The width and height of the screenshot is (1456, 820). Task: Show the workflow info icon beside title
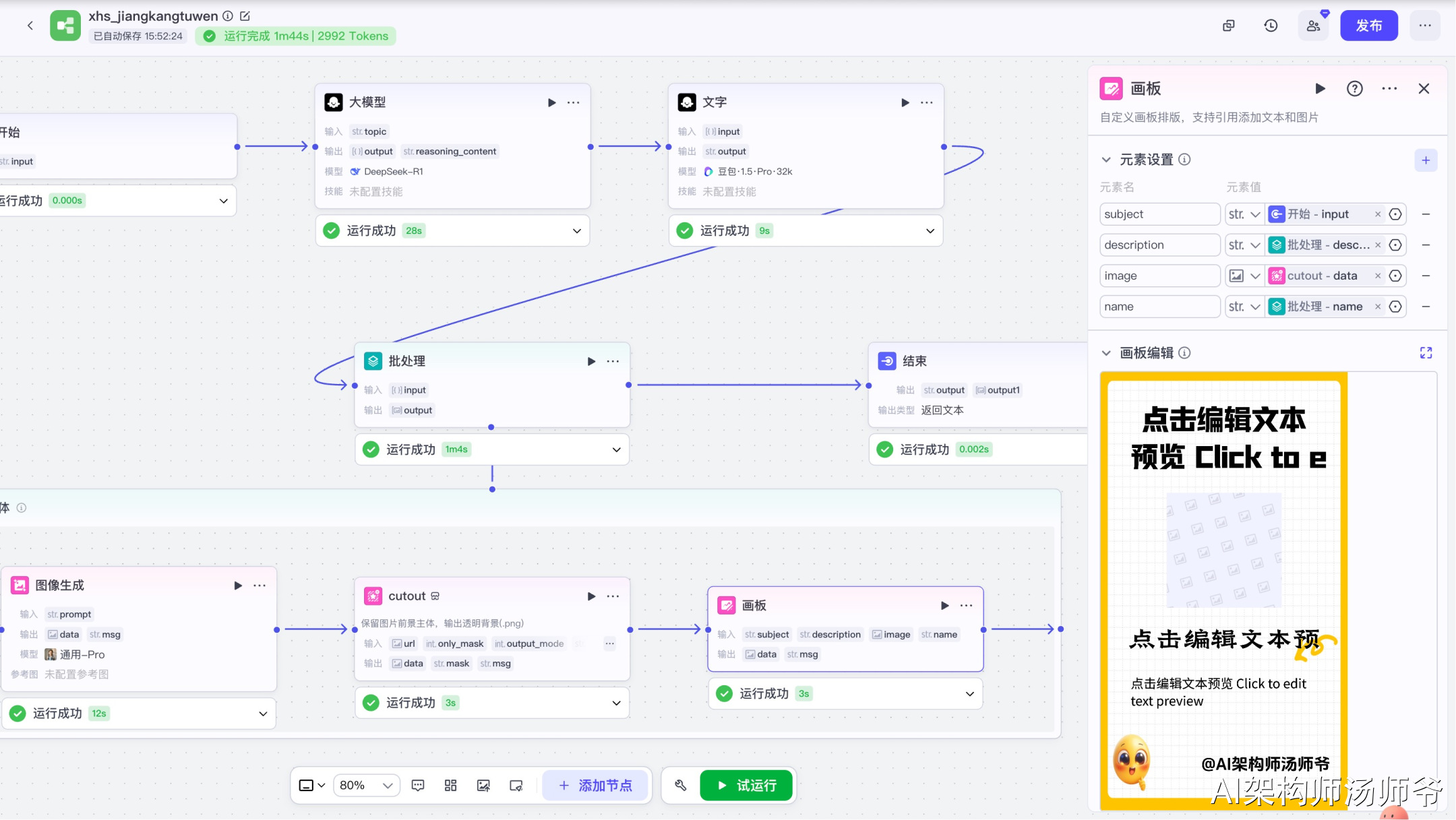pyautogui.click(x=228, y=16)
